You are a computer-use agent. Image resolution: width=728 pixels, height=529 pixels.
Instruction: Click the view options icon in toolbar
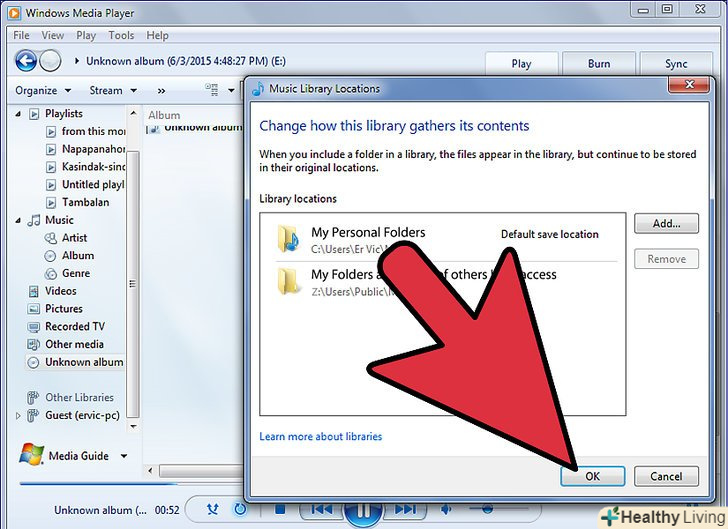point(212,90)
